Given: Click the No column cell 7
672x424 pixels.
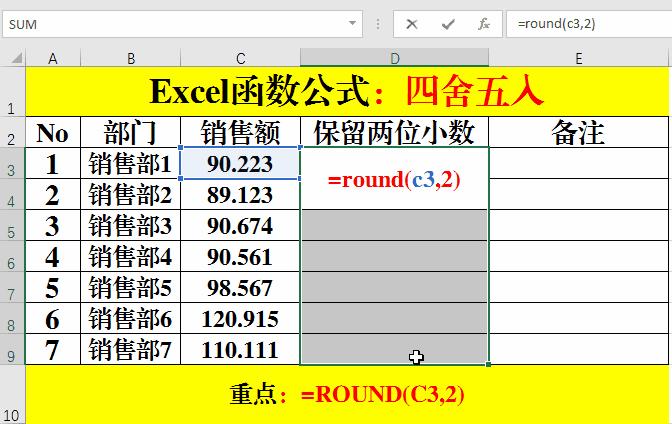Looking at the screenshot, I should point(53,349).
